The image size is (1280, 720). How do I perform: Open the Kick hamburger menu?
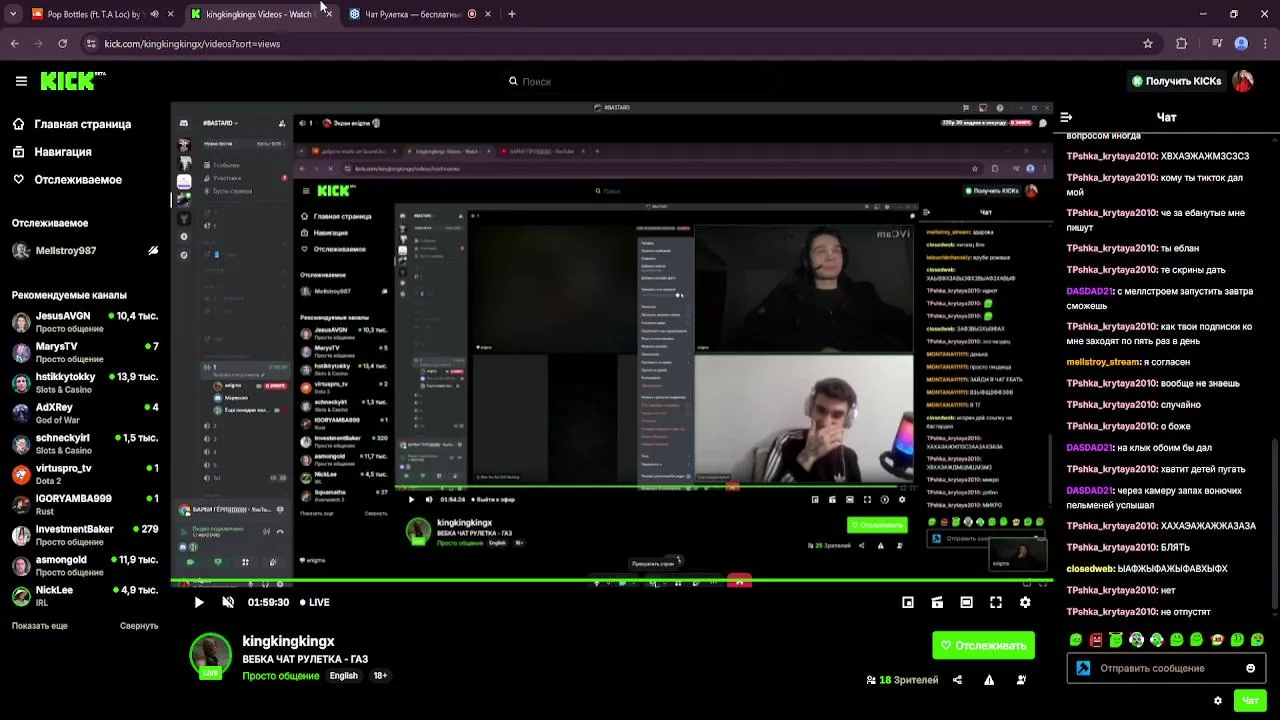pos(21,81)
